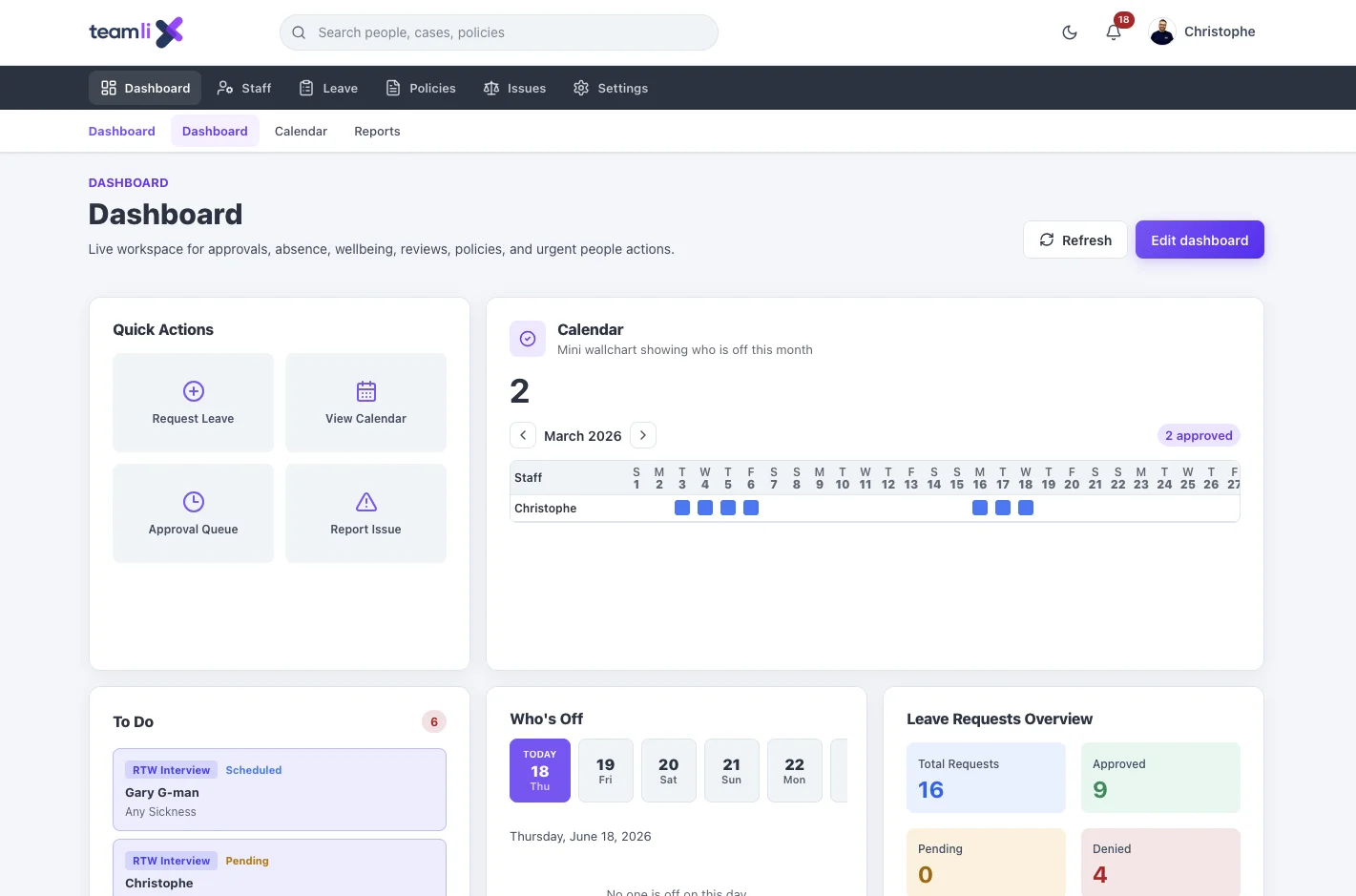This screenshot has height=896, width=1356.
Task: Click Christophe's leave block on March 3
Action: pyautogui.click(x=682, y=508)
